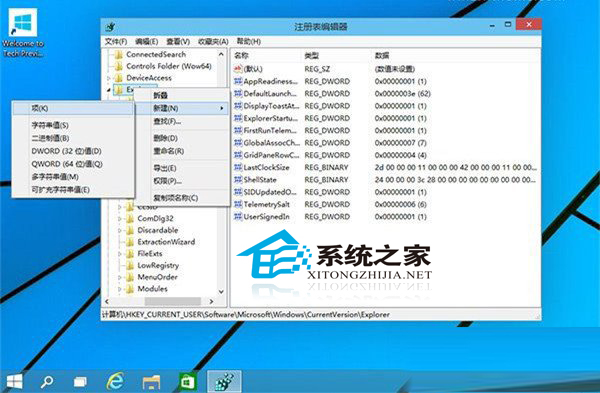Select 查找(F)... in the context menu
Image resolution: width=600 pixels, height=393 pixels.
(181, 121)
